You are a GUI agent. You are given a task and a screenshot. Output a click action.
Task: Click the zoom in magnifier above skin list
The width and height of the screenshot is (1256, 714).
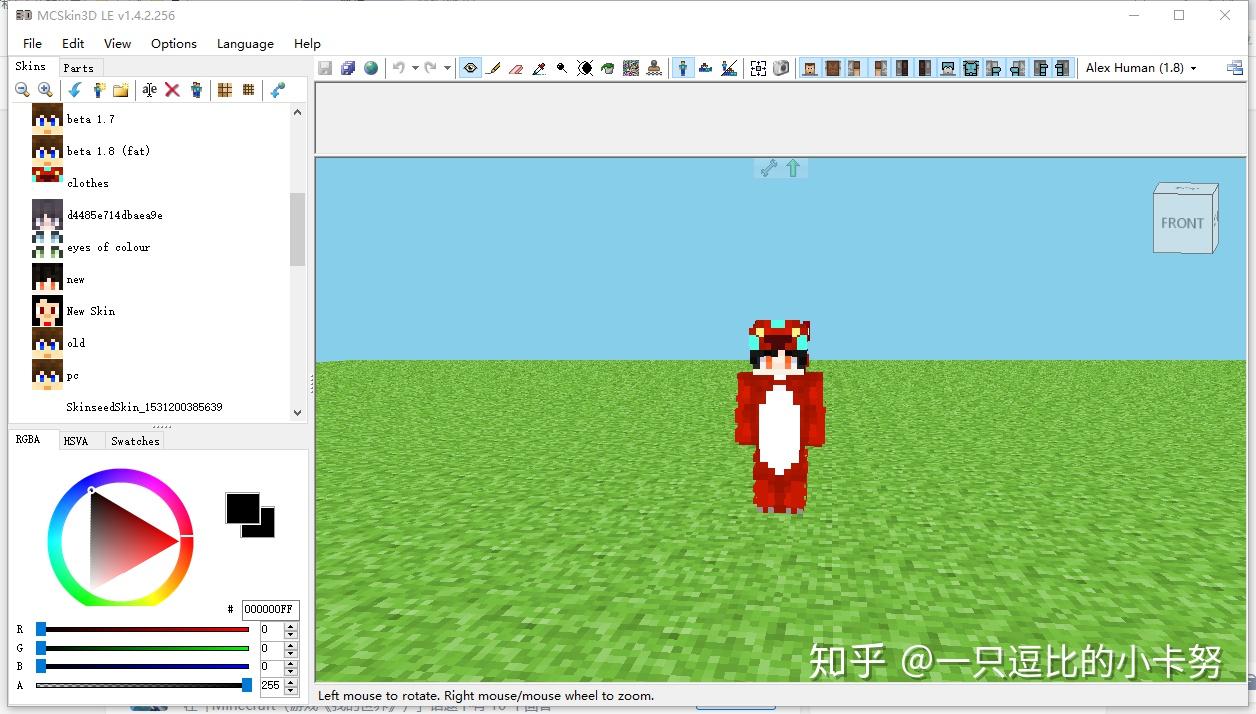click(44, 90)
